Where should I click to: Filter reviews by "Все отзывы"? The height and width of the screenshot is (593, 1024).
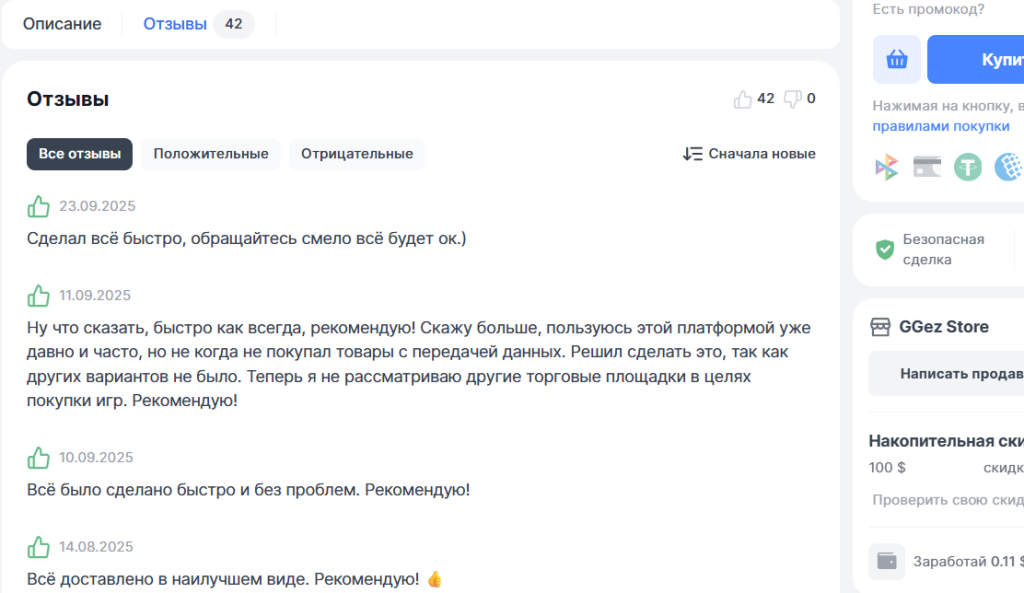79,154
